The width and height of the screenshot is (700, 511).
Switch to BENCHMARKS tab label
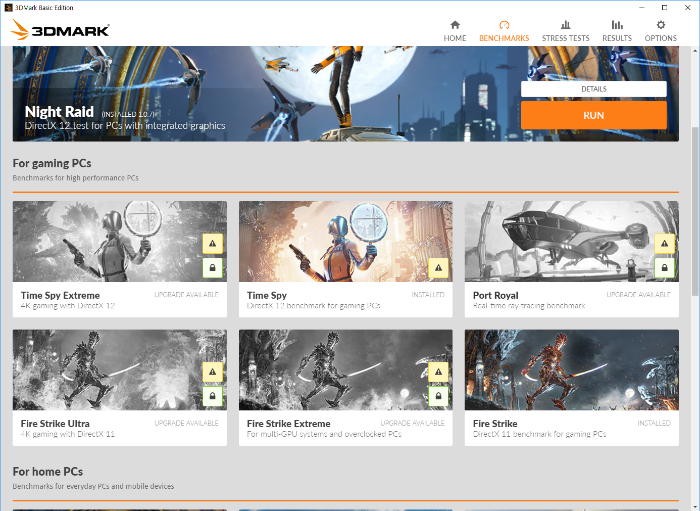504,38
